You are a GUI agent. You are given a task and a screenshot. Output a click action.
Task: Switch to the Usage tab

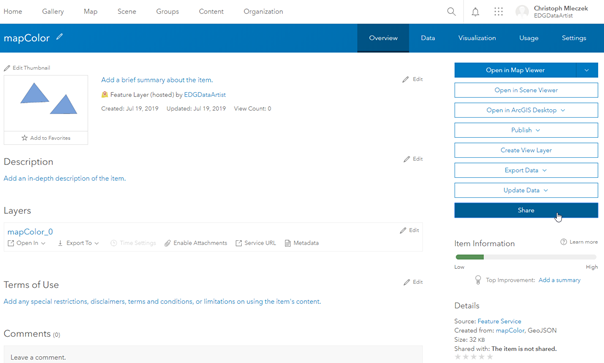coord(528,38)
